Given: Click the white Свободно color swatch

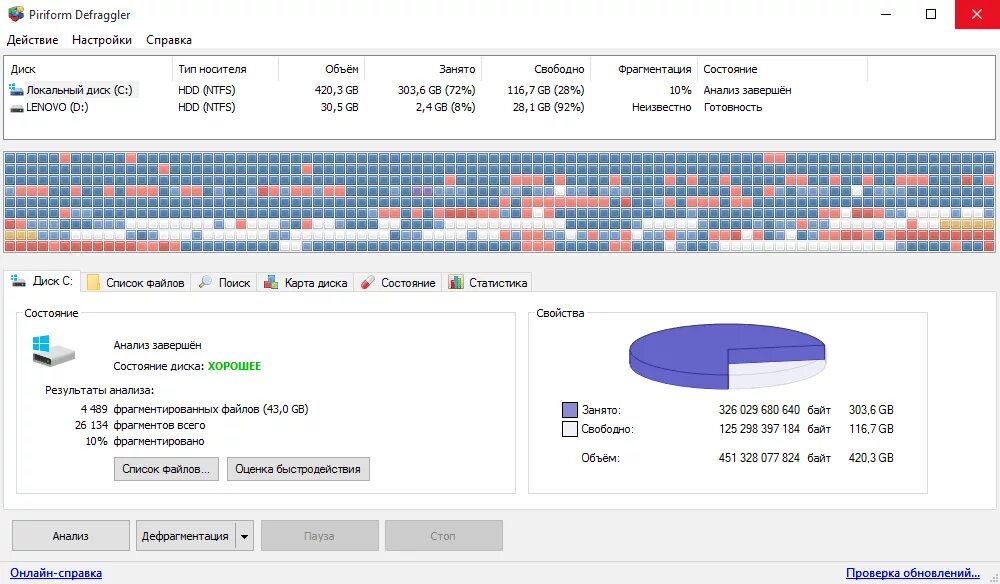Looking at the screenshot, I should click(570, 428).
